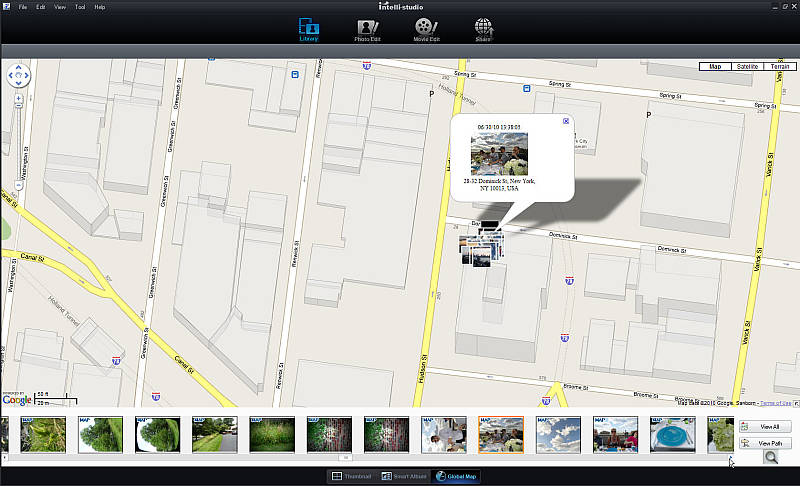Switch map to Terrain view
The width and height of the screenshot is (800, 486).
tap(779, 67)
